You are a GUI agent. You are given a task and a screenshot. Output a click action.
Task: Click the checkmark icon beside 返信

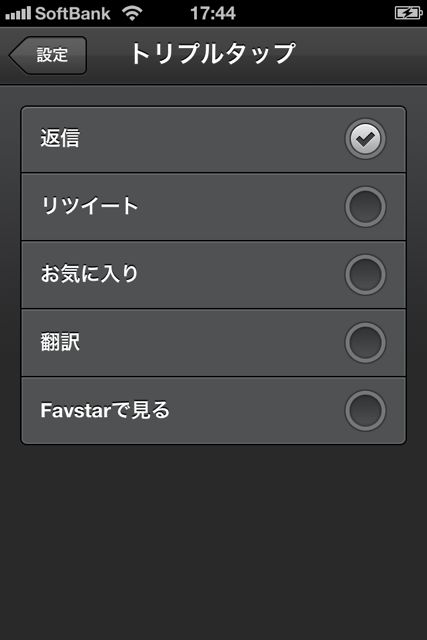[365, 140]
